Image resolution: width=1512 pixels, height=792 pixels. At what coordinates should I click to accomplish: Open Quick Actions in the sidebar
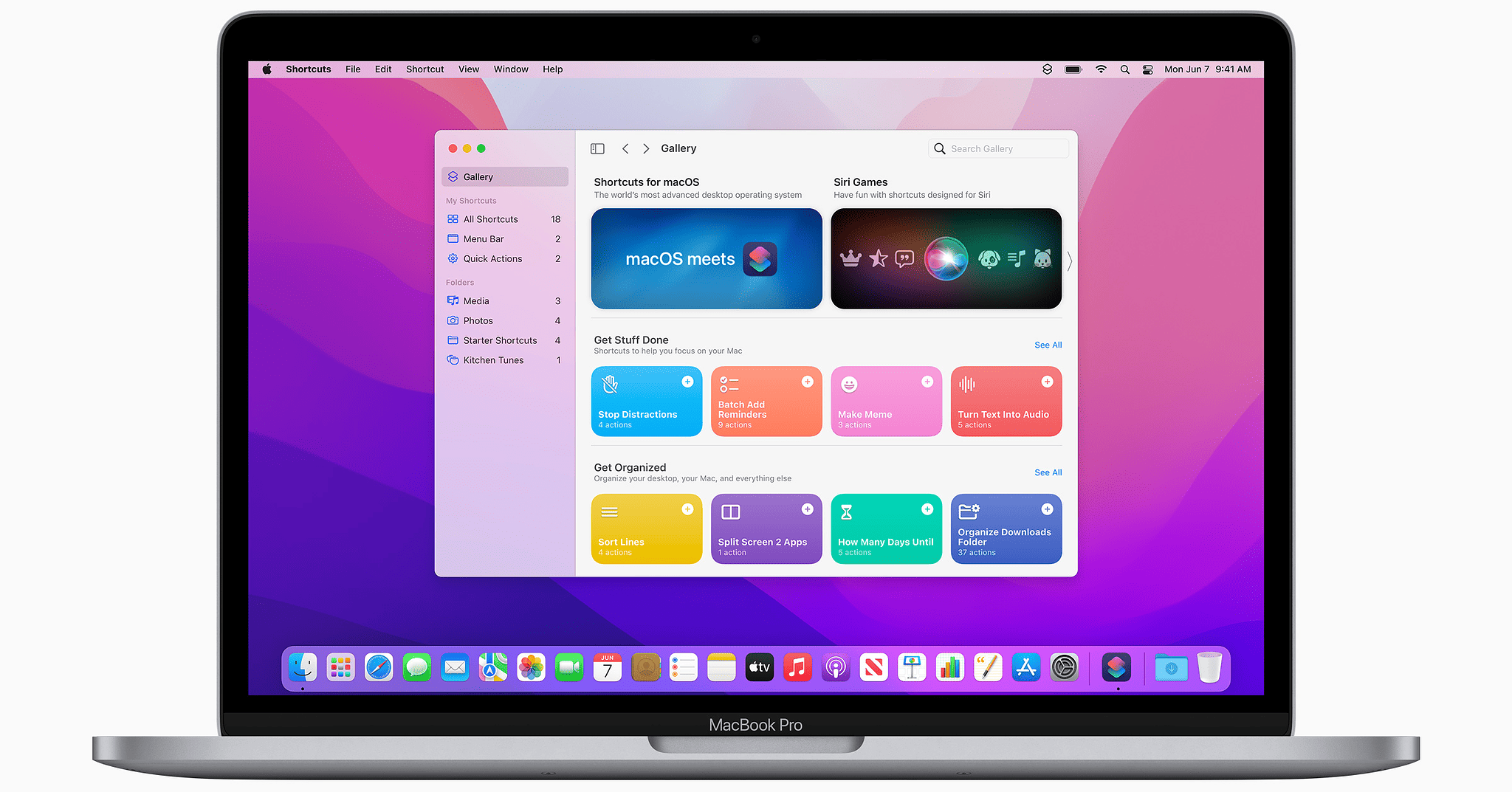click(x=505, y=258)
